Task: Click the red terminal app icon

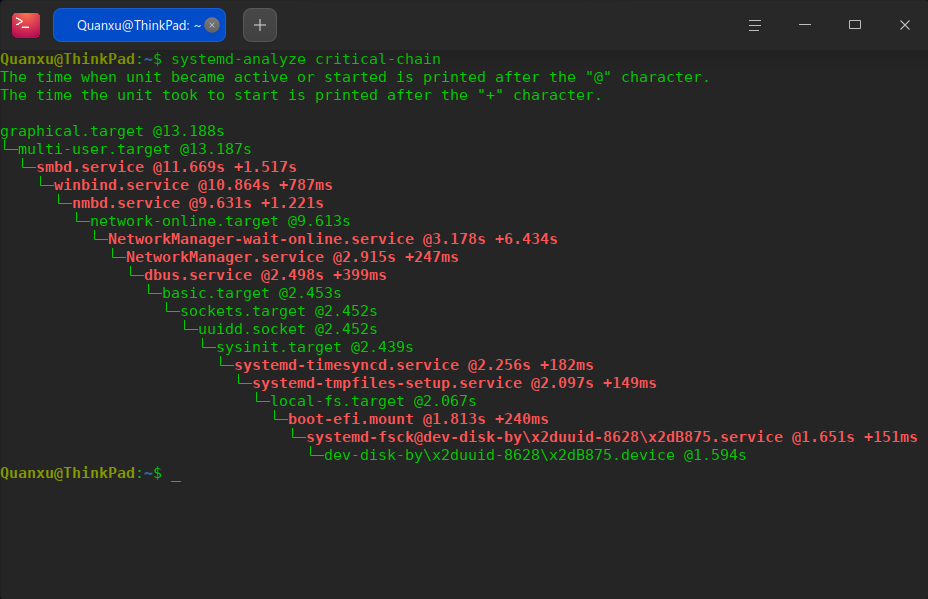Action: point(26,25)
